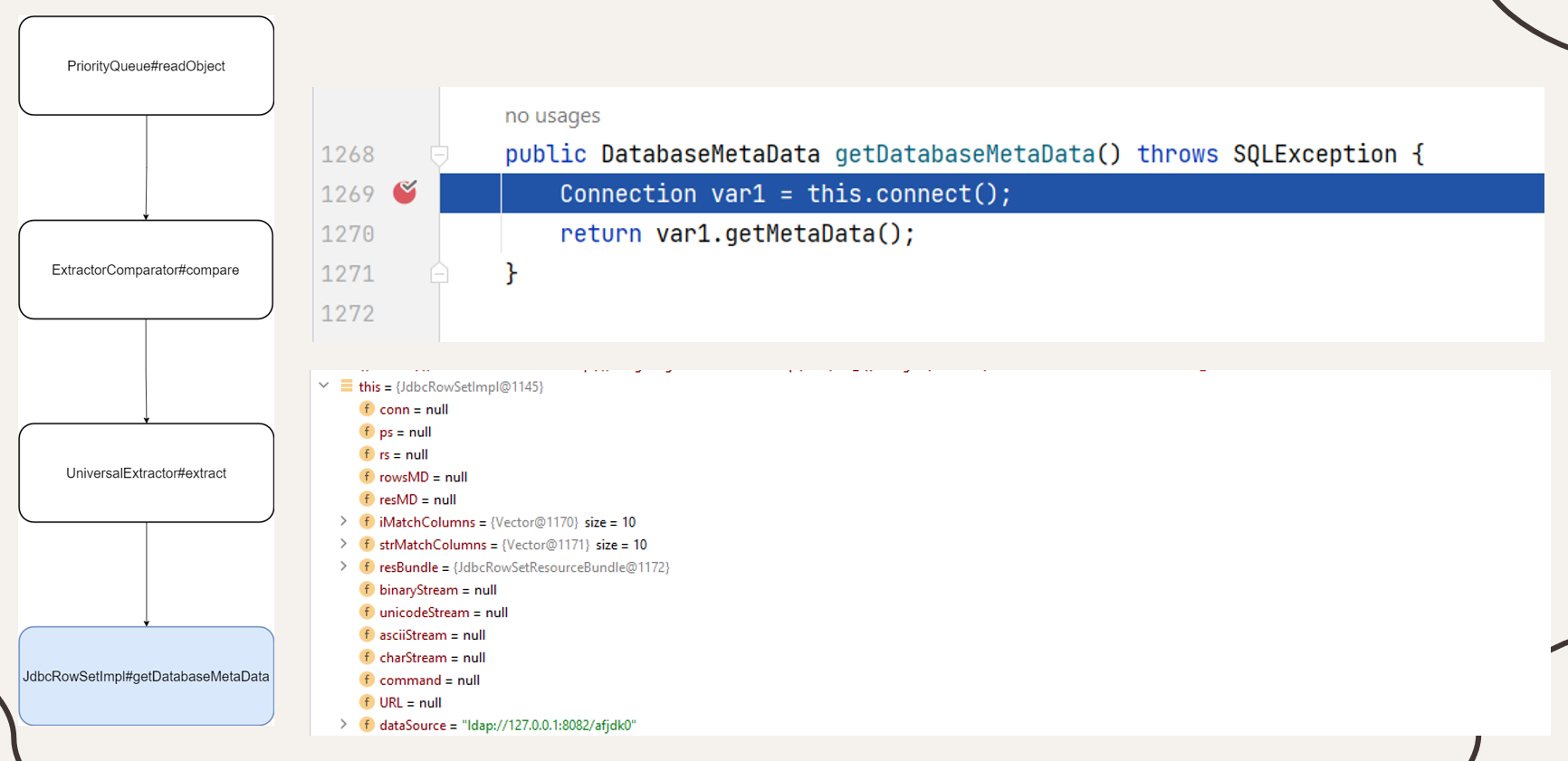Select the UniversalExtractor#extract diagram node
This screenshot has height=761, width=1568.
[146, 473]
